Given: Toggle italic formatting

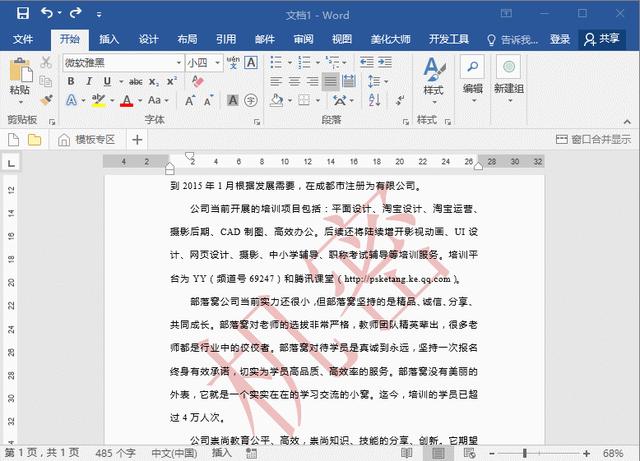Looking at the screenshot, I should tap(87, 81).
